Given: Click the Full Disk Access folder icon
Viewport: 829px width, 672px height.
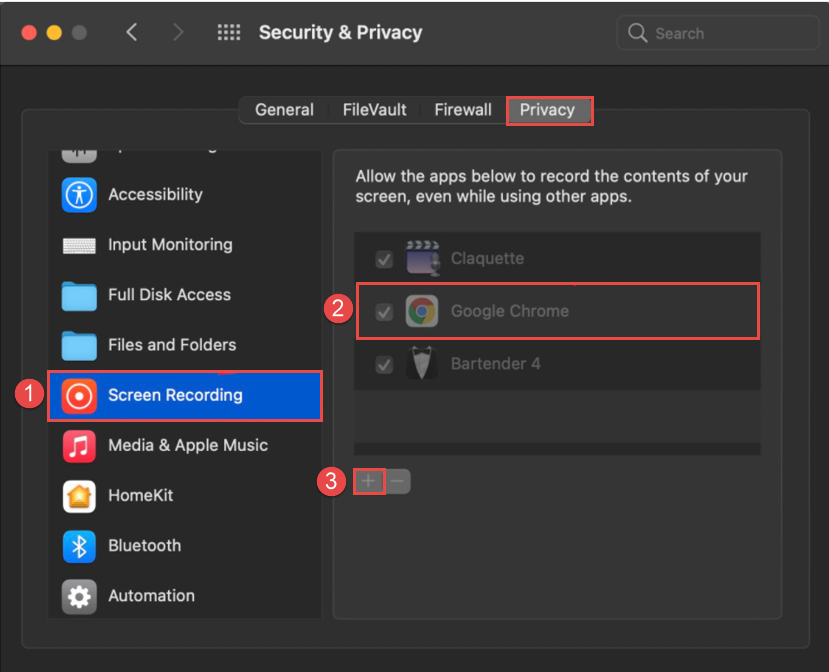Looking at the screenshot, I should pos(79,296).
